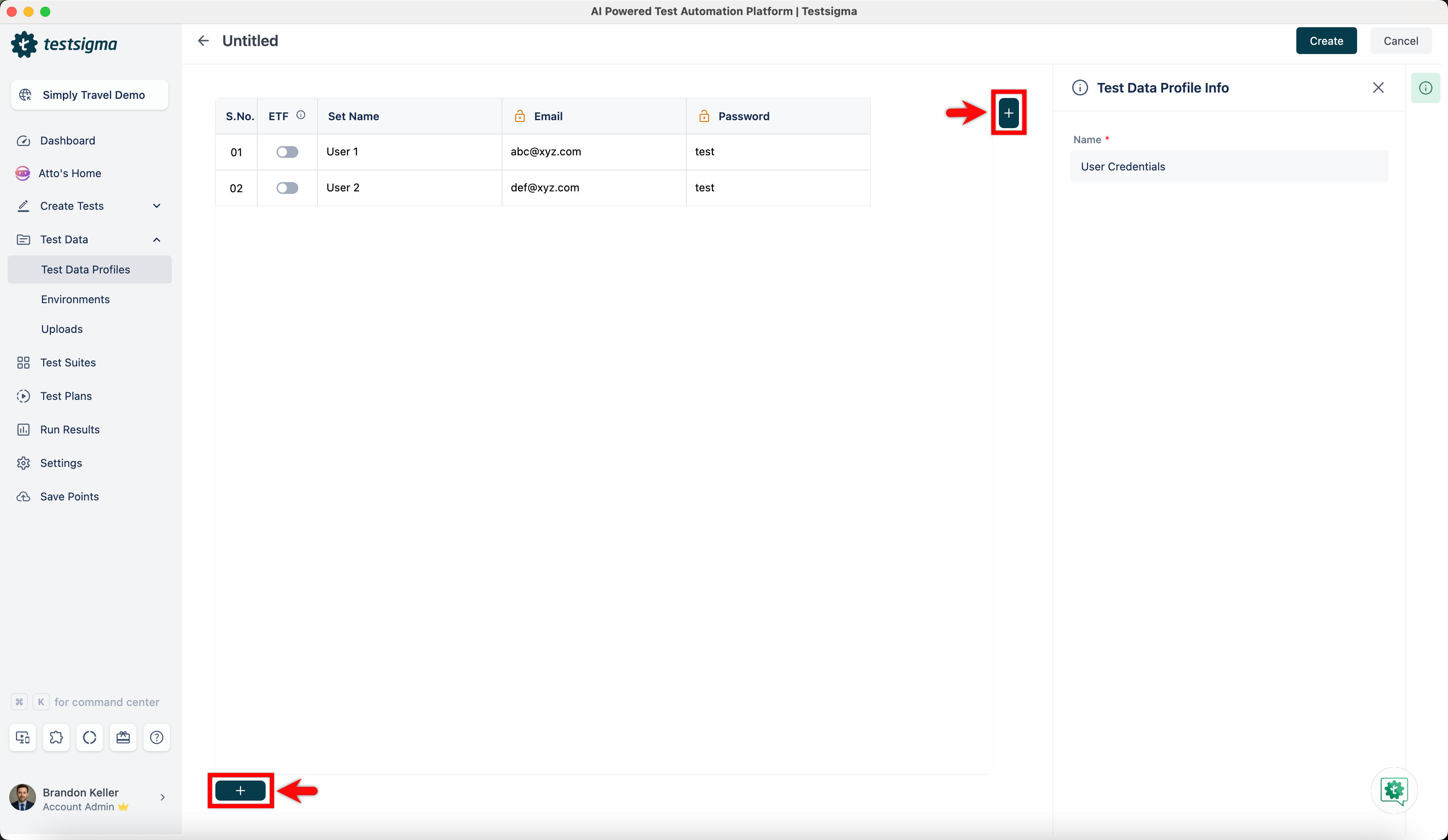Click the Create button
1448x840 pixels.
[1326, 40]
